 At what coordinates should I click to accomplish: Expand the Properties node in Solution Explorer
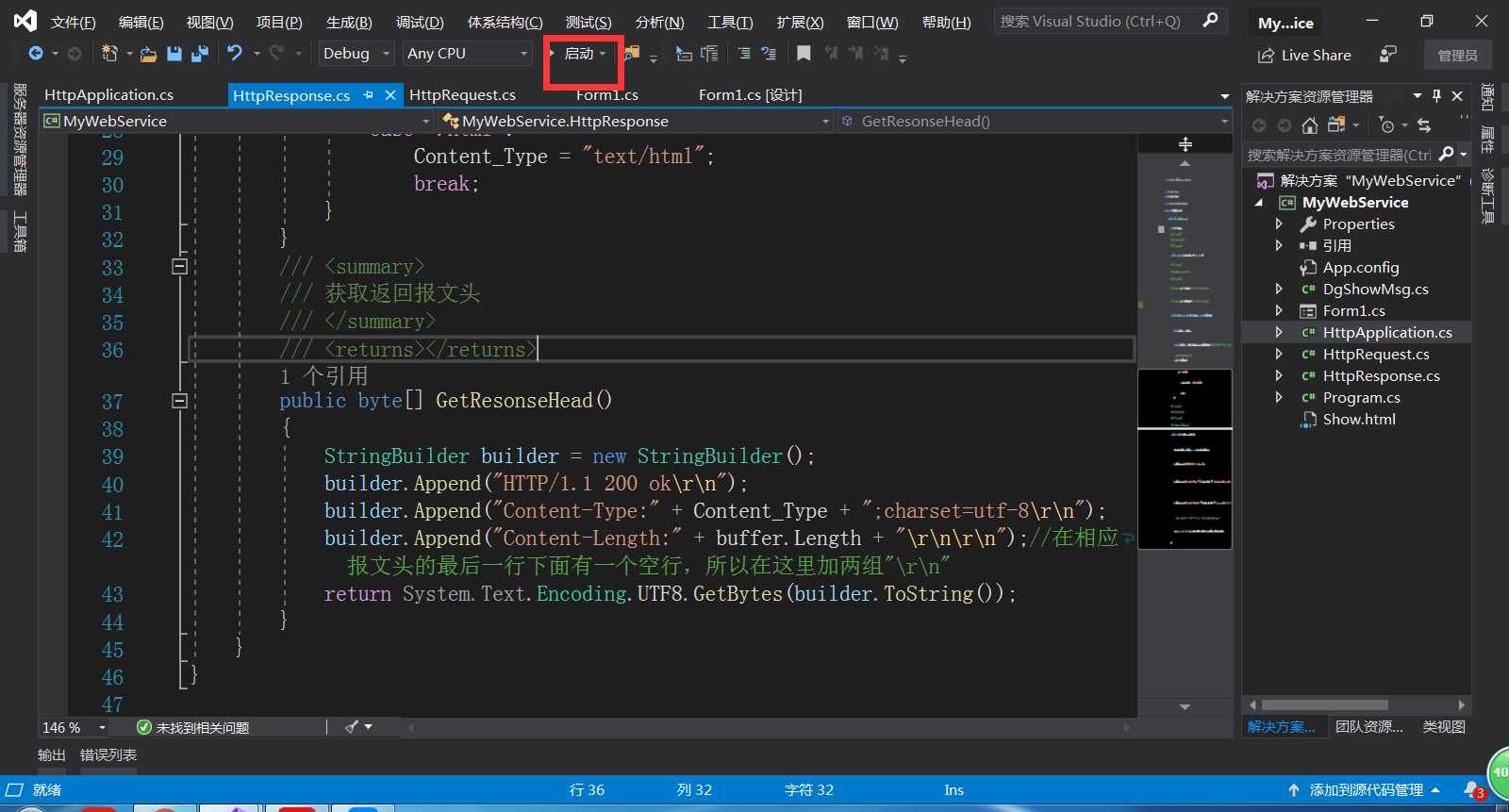(x=1279, y=224)
